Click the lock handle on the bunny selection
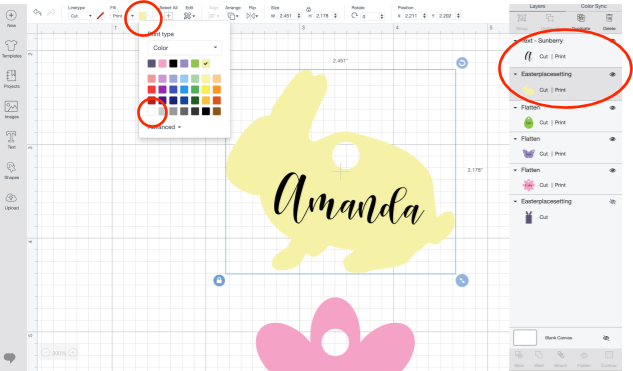Screen dimensions: 633x371 [219, 280]
